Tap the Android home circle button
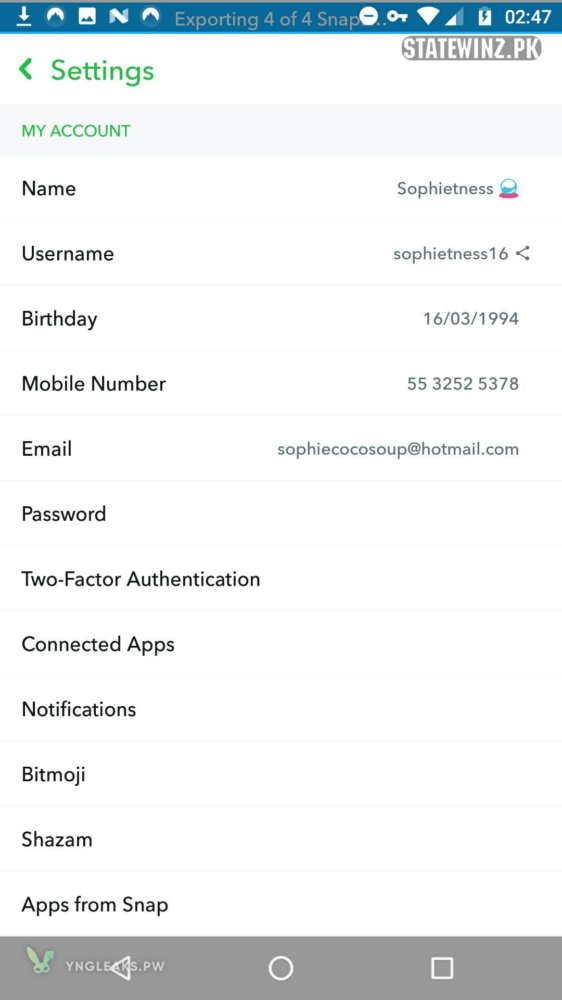The height and width of the screenshot is (1000, 562). 281,967
